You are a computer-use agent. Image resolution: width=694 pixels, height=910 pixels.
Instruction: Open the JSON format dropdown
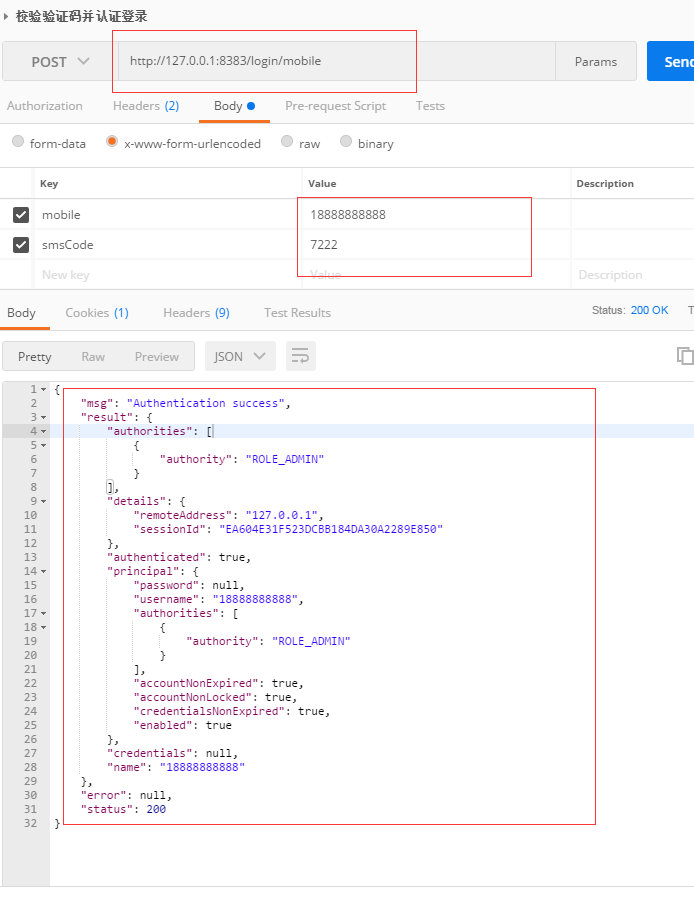[240, 356]
